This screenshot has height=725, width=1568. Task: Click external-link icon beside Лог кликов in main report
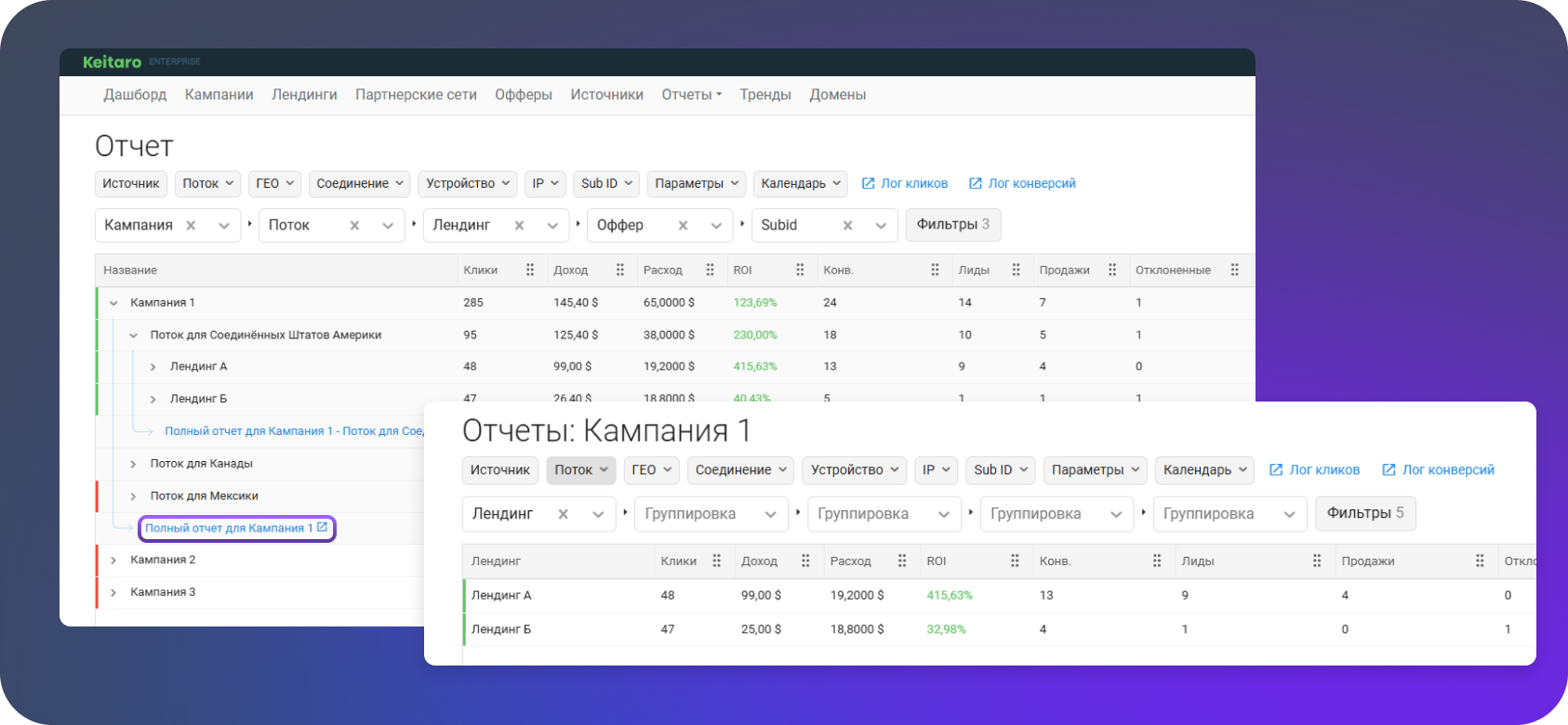(869, 183)
